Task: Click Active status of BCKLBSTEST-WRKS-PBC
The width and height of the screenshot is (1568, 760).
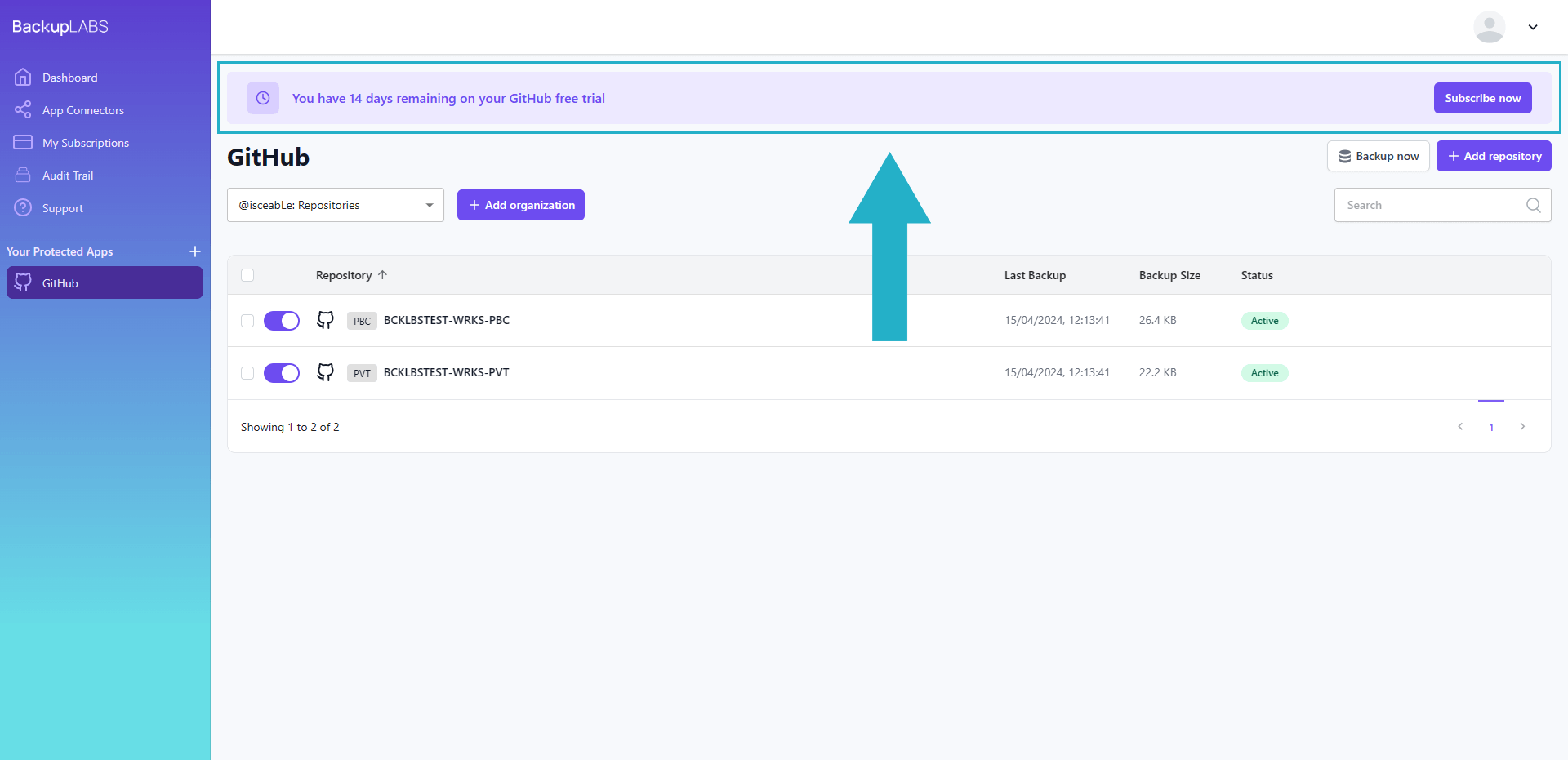Action: click(1264, 321)
